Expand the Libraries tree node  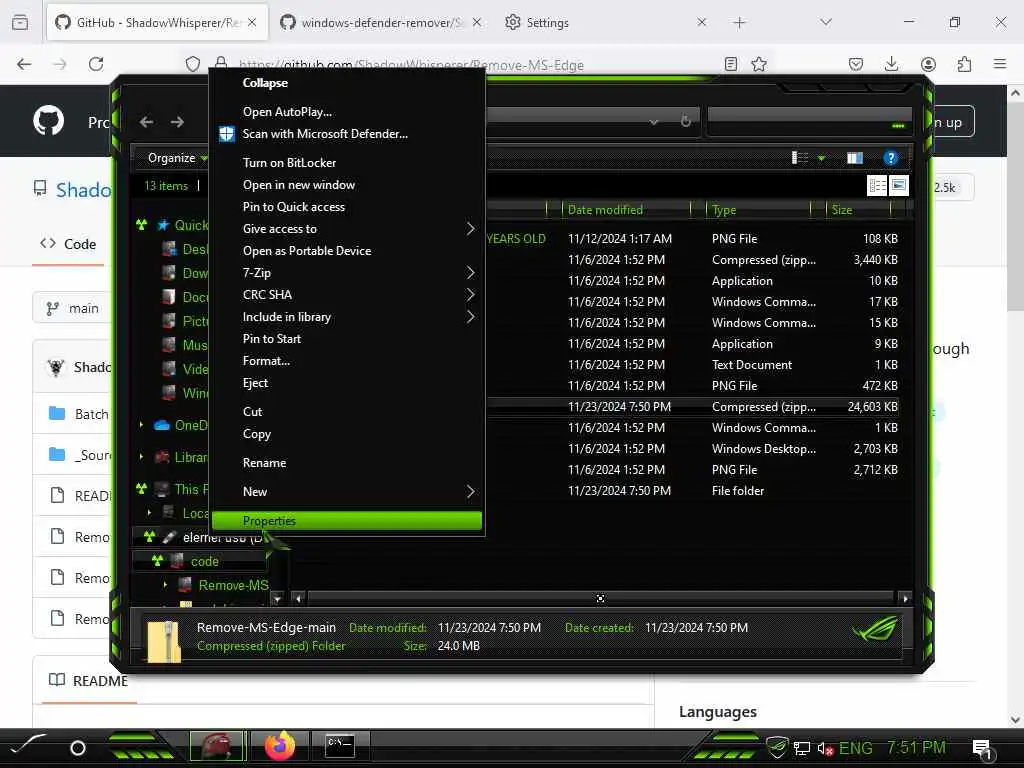pyautogui.click(x=141, y=457)
